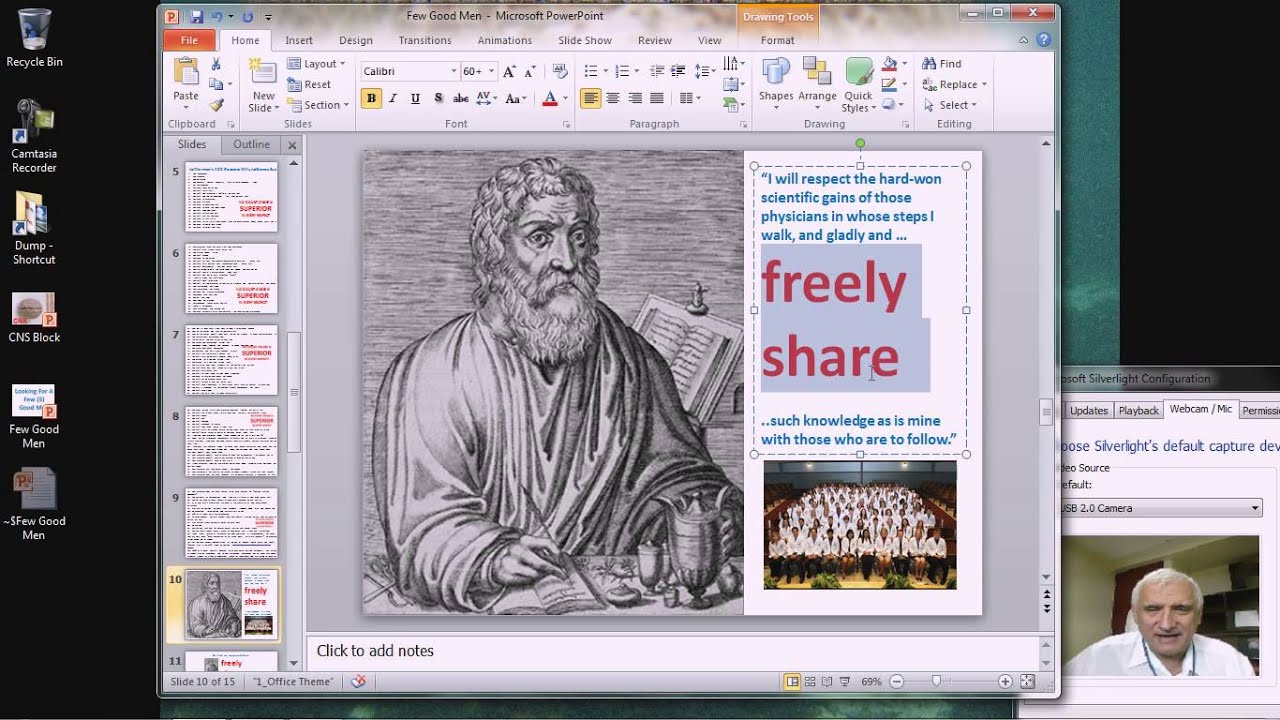Screen dimensions: 1280x720
Task: Open Text Direction tool
Action: click(733, 65)
